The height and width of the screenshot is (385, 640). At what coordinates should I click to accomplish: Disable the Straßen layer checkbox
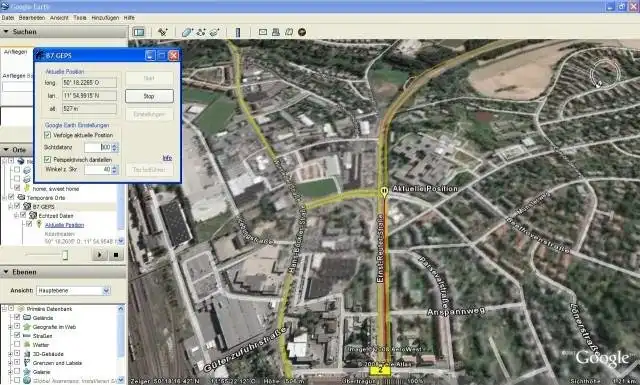(x=17, y=336)
